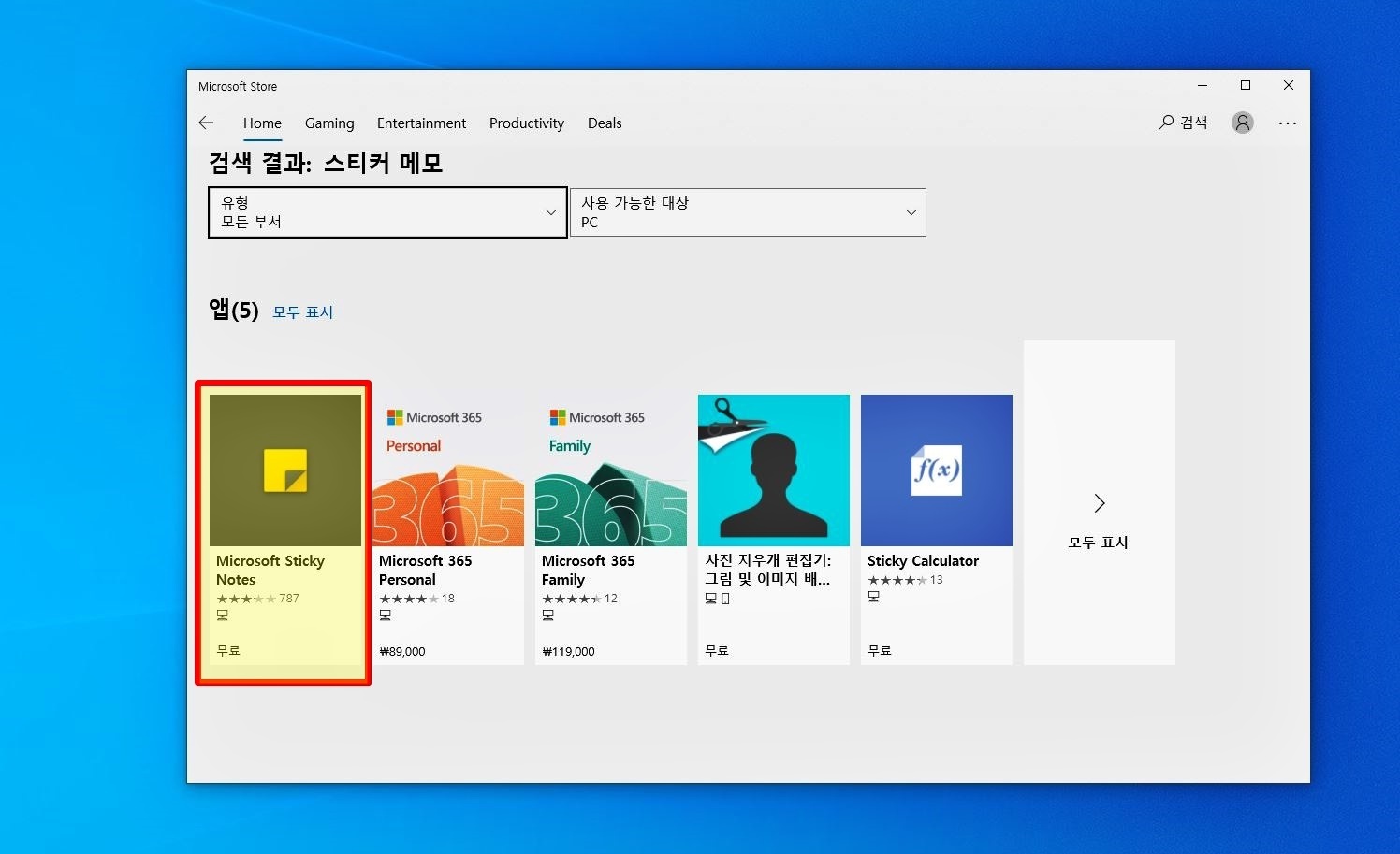Click PC device icon under Microsoft 365 Family

tap(548, 615)
